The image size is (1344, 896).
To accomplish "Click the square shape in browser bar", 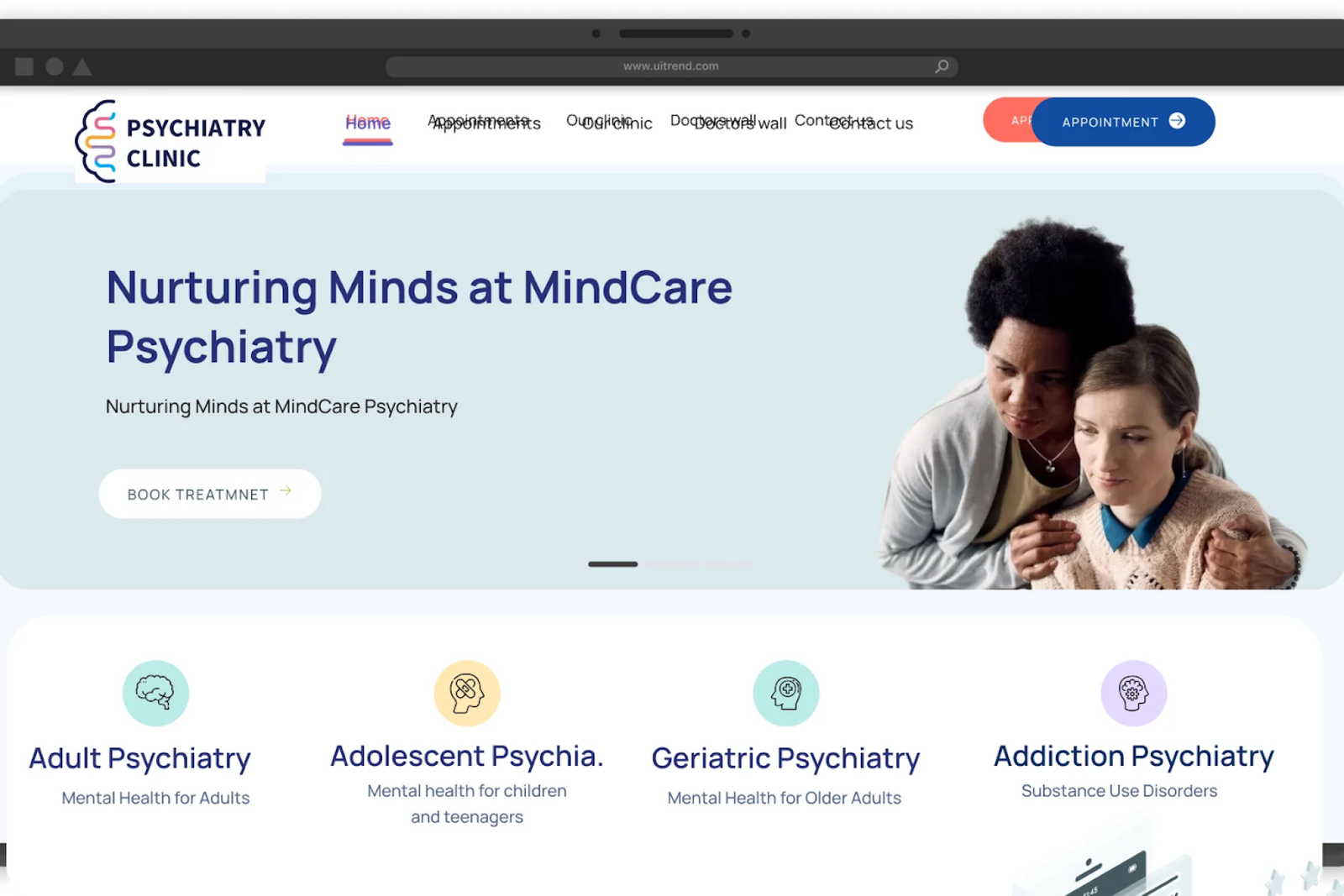I will tap(24, 67).
